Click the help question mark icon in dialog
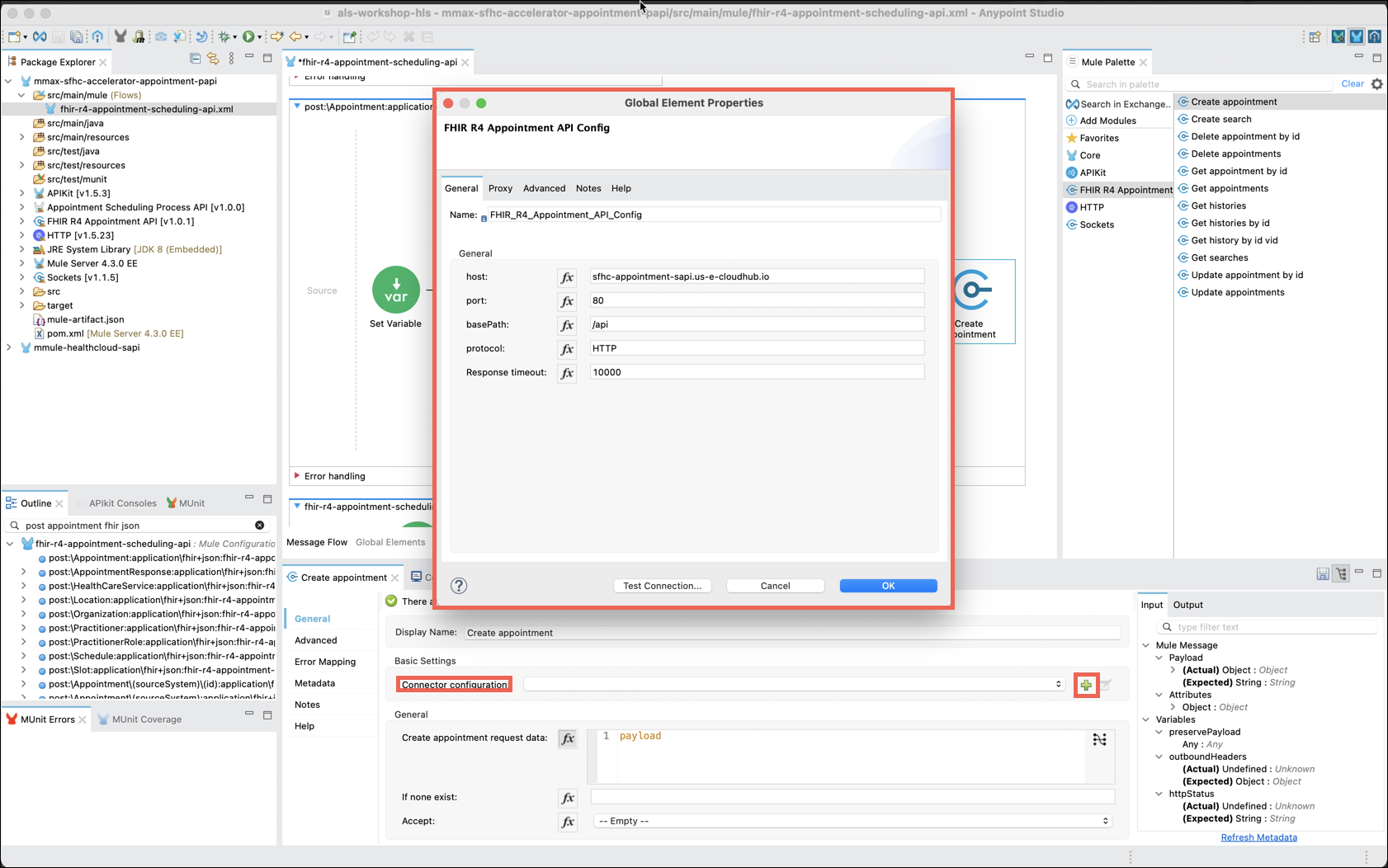 [x=459, y=586]
